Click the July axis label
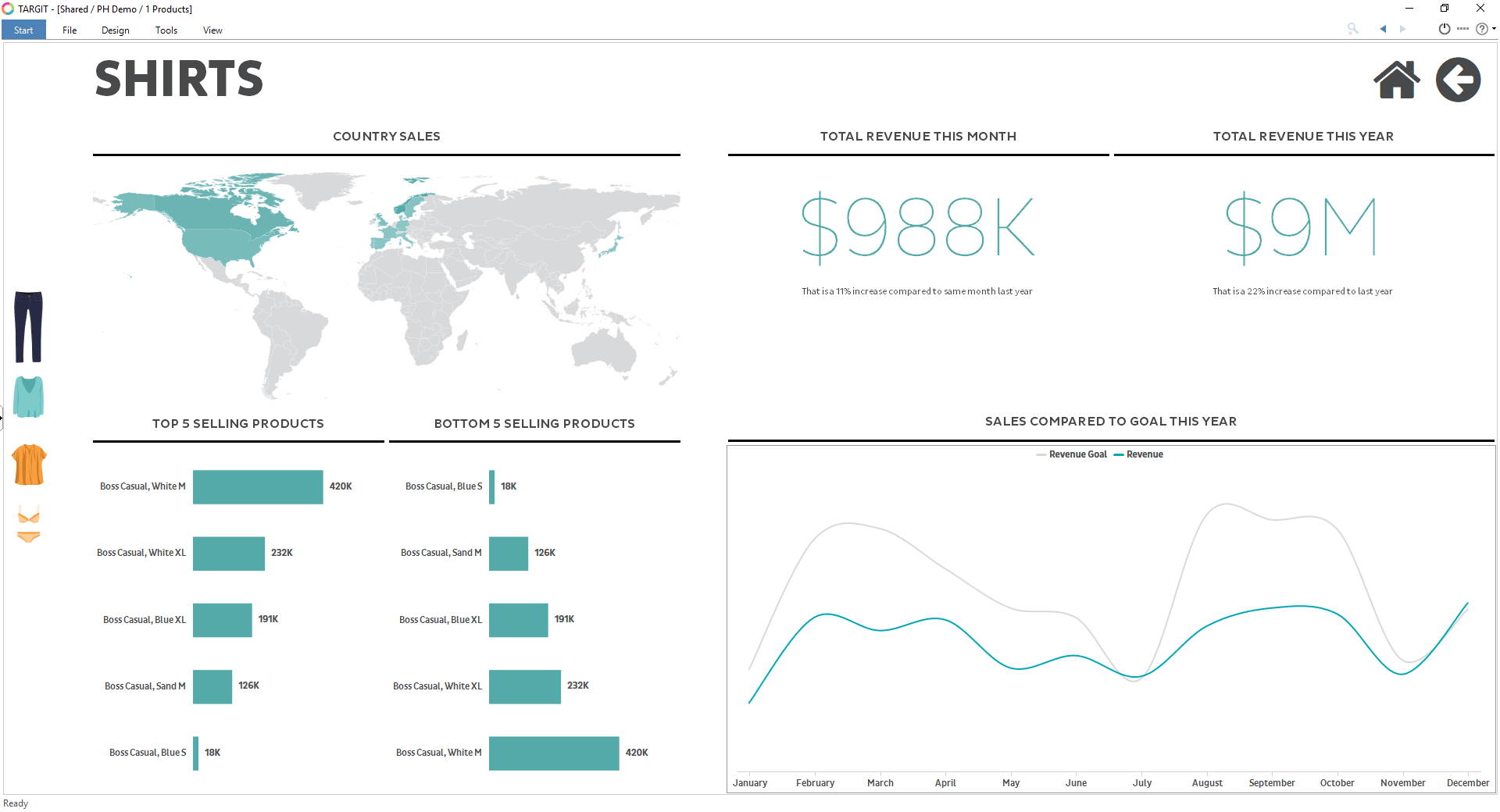Image resolution: width=1500 pixels, height=812 pixels. click(x=1142, y=783)
